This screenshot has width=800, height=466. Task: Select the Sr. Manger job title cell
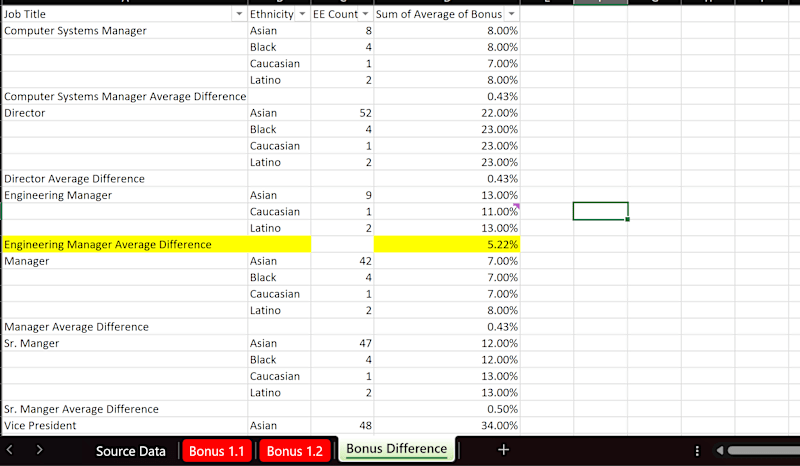(x=125, y=343)
